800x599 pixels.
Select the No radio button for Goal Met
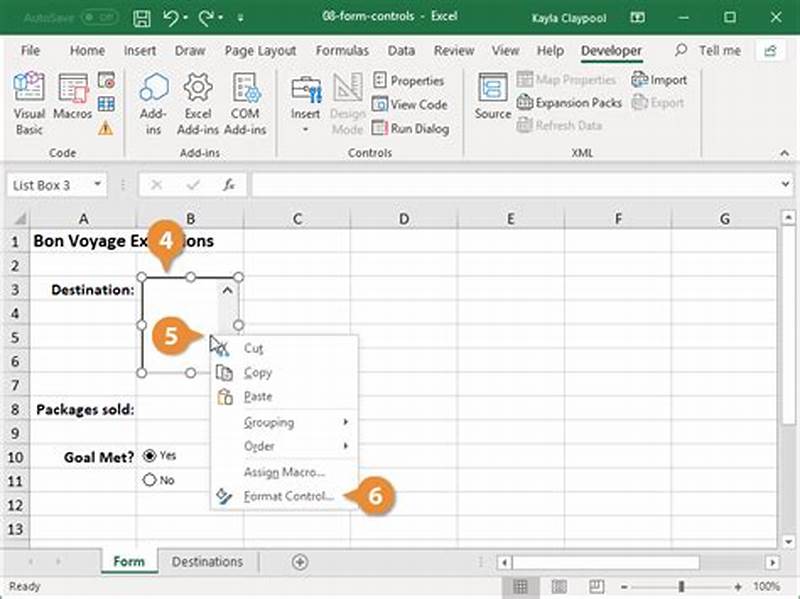coord(152,480)
